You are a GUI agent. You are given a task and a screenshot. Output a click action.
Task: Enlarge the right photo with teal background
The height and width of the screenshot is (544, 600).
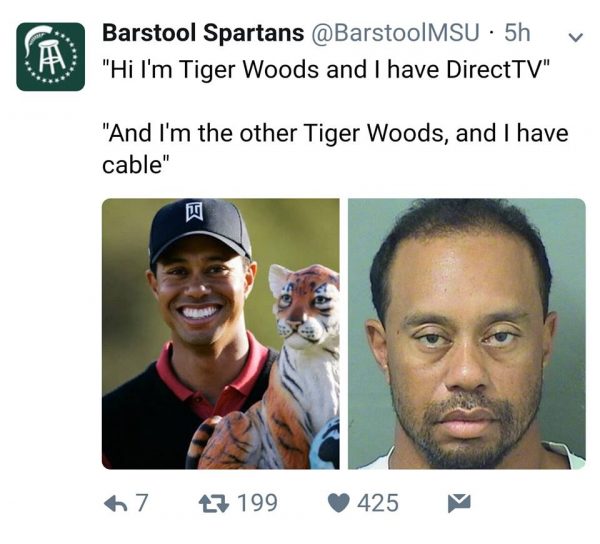pos(466,333)
